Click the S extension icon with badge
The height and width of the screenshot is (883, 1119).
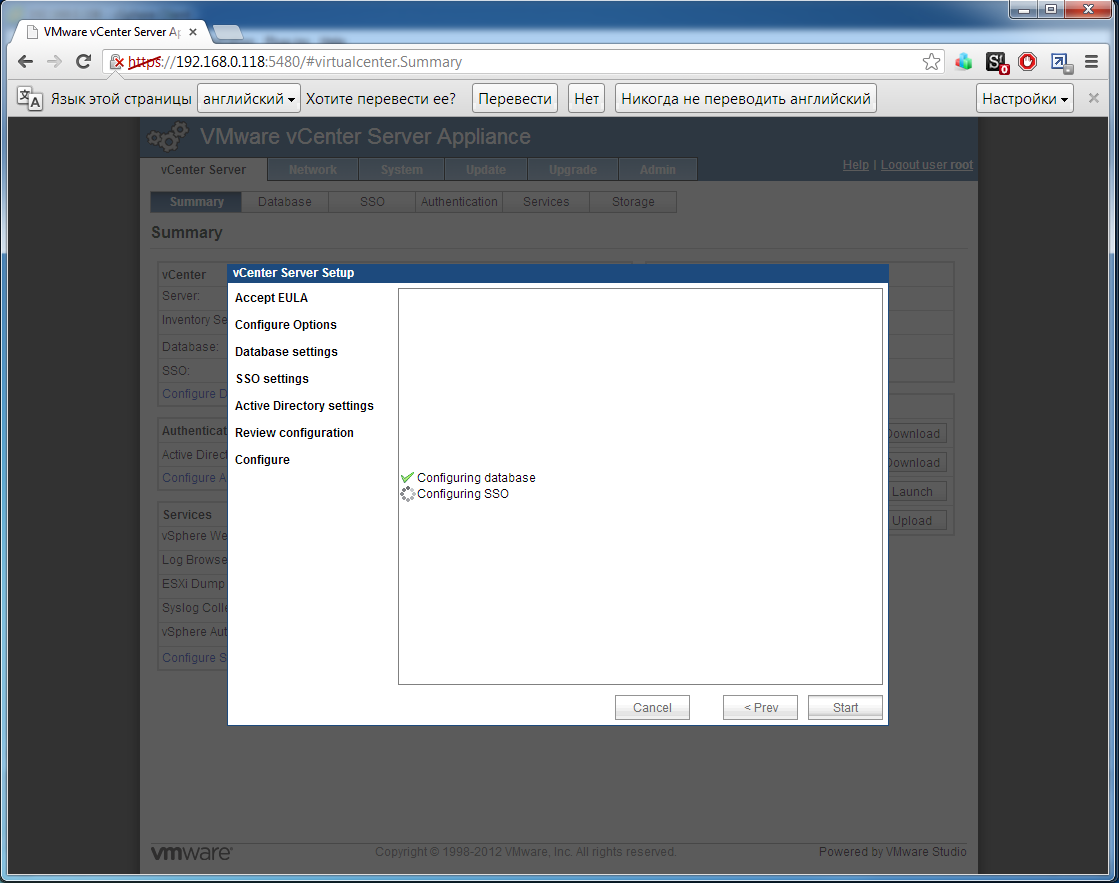click(x=996, y=63)
